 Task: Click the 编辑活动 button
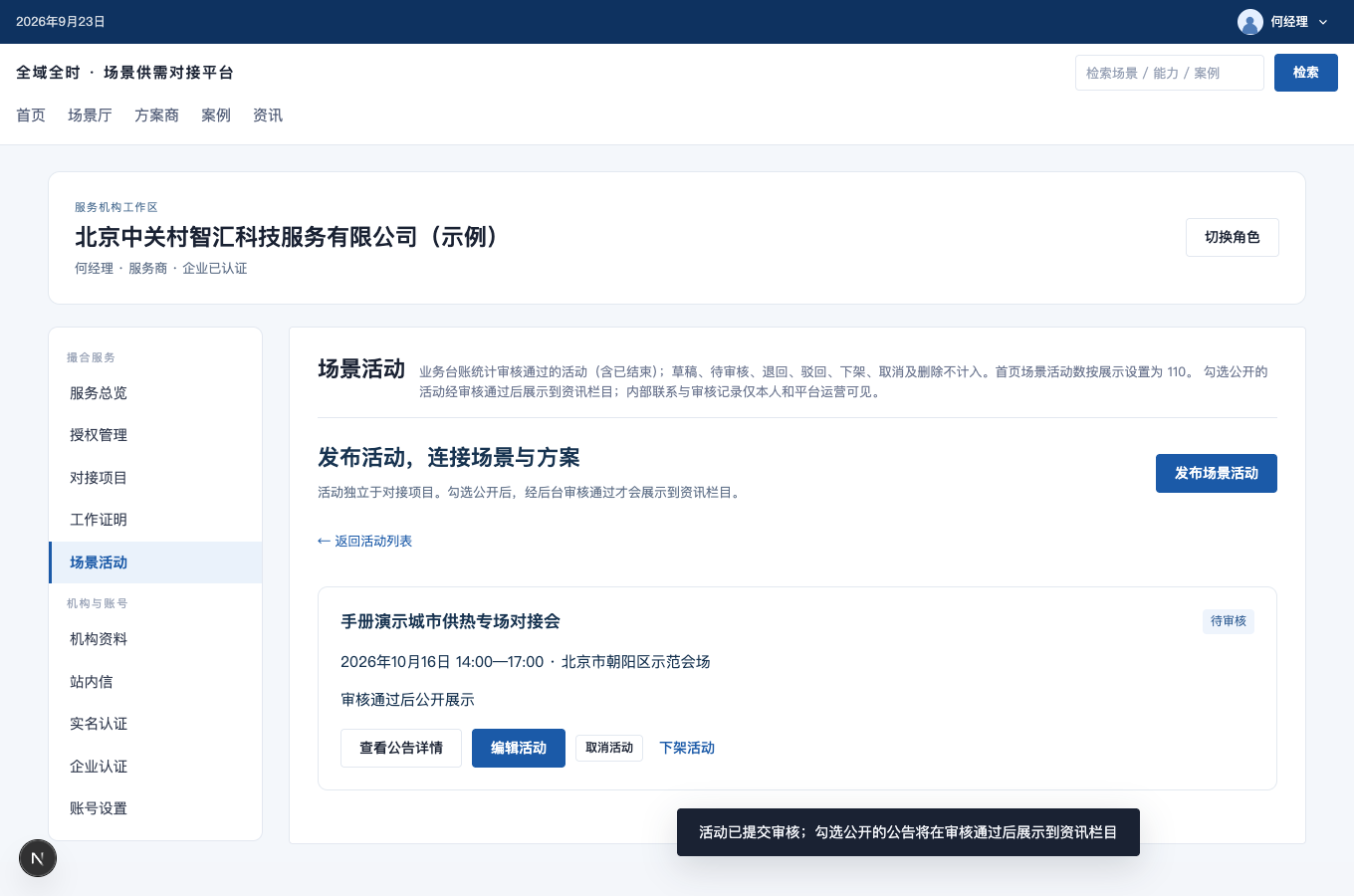point(519,748)
